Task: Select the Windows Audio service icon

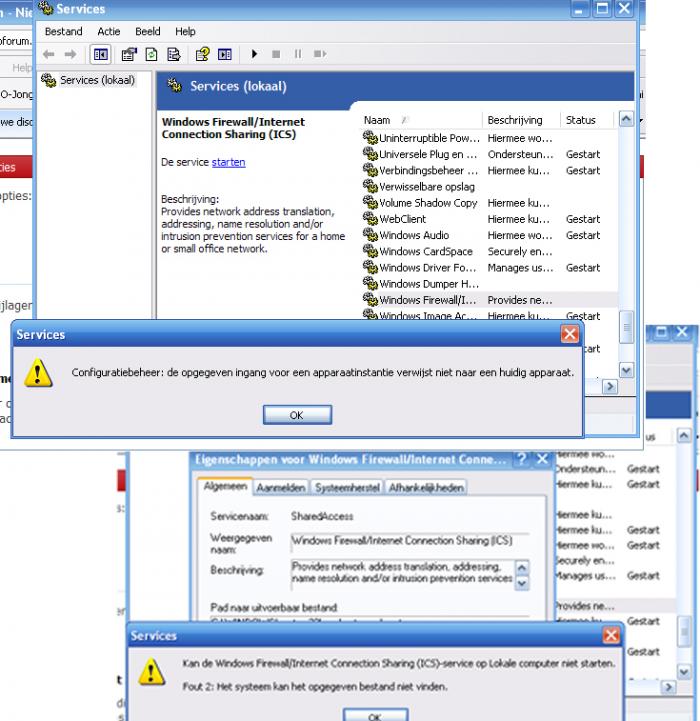Action: tap(370, 235)
